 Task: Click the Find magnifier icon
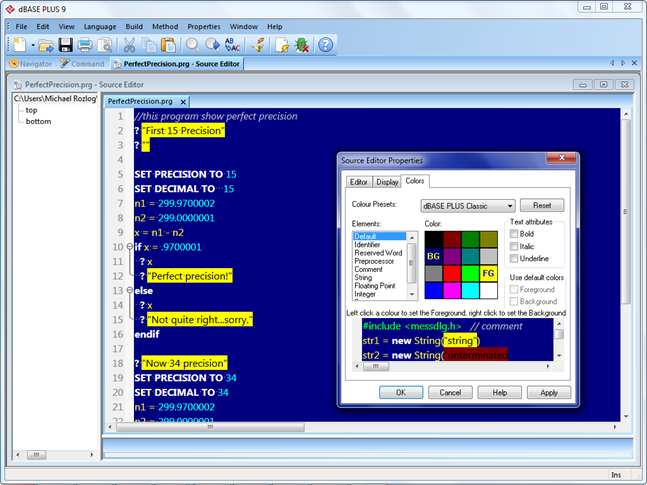coord(192,45)
